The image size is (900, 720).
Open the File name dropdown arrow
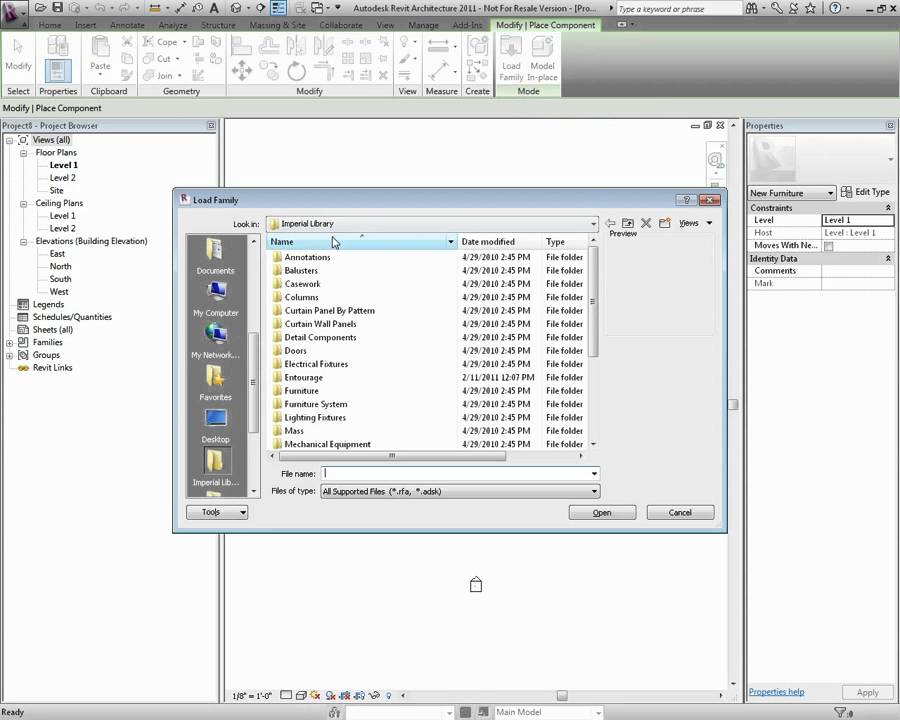[x=594, y=474]
